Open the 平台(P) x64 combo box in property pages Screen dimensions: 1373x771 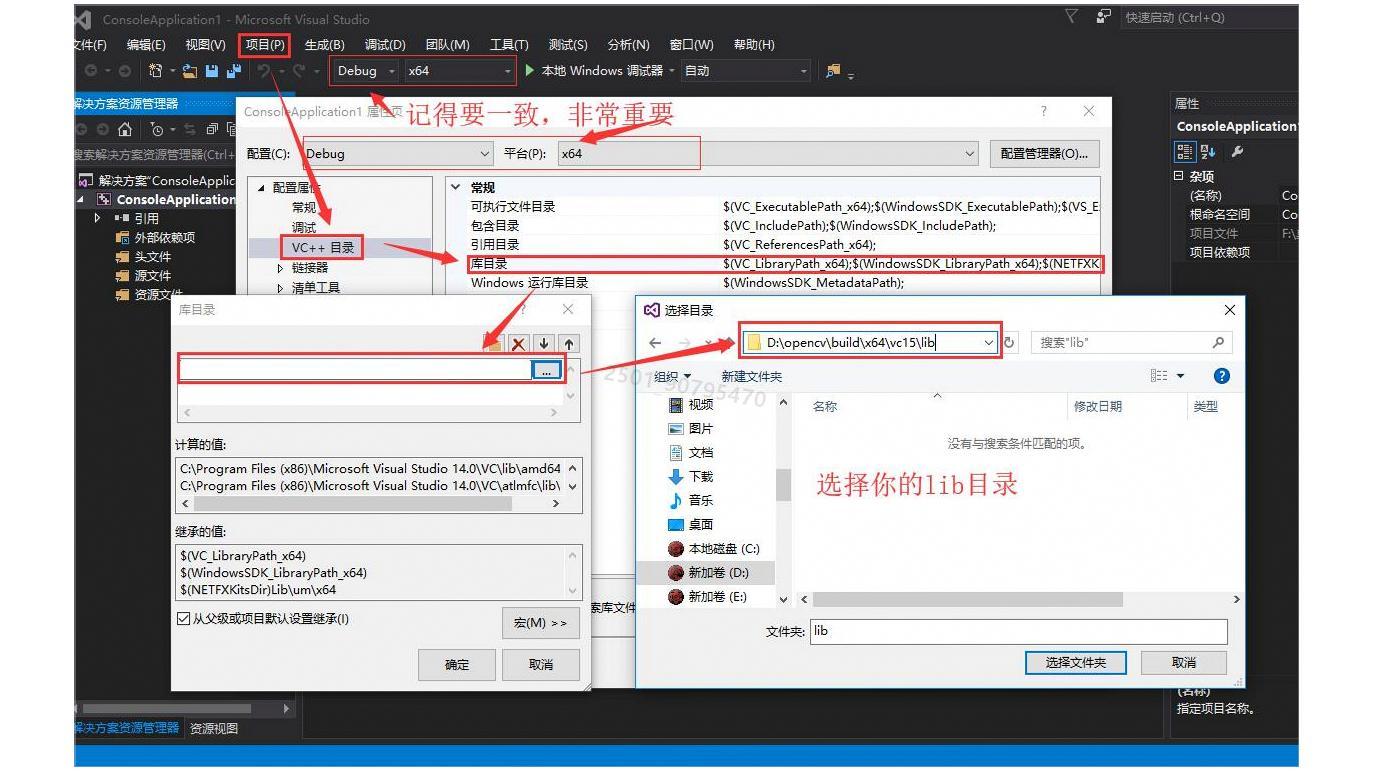(x=767, y=154)
